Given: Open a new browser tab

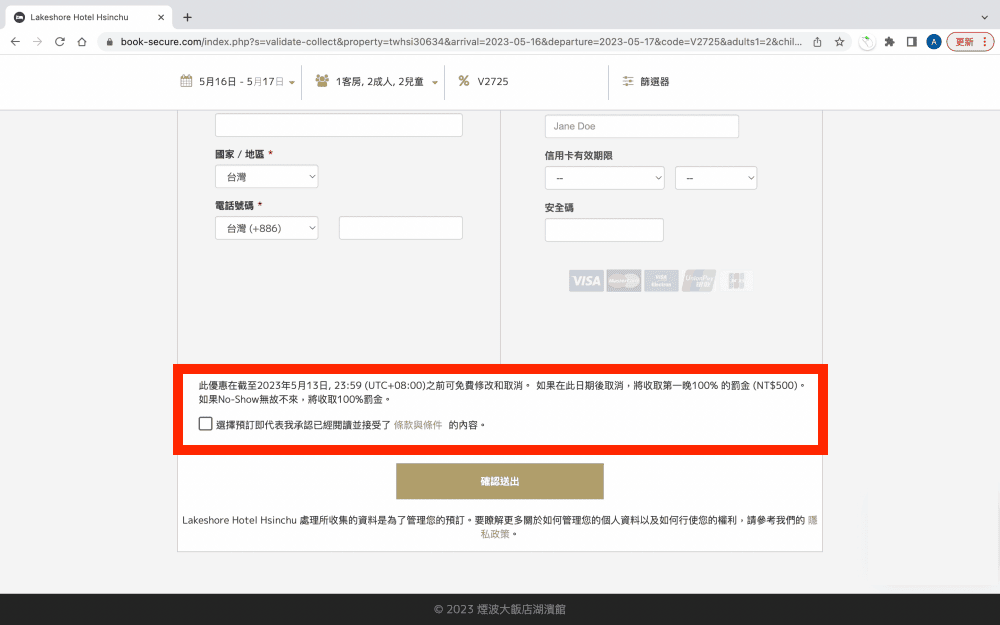Looking at the screenshot, I should click(187, 16).
